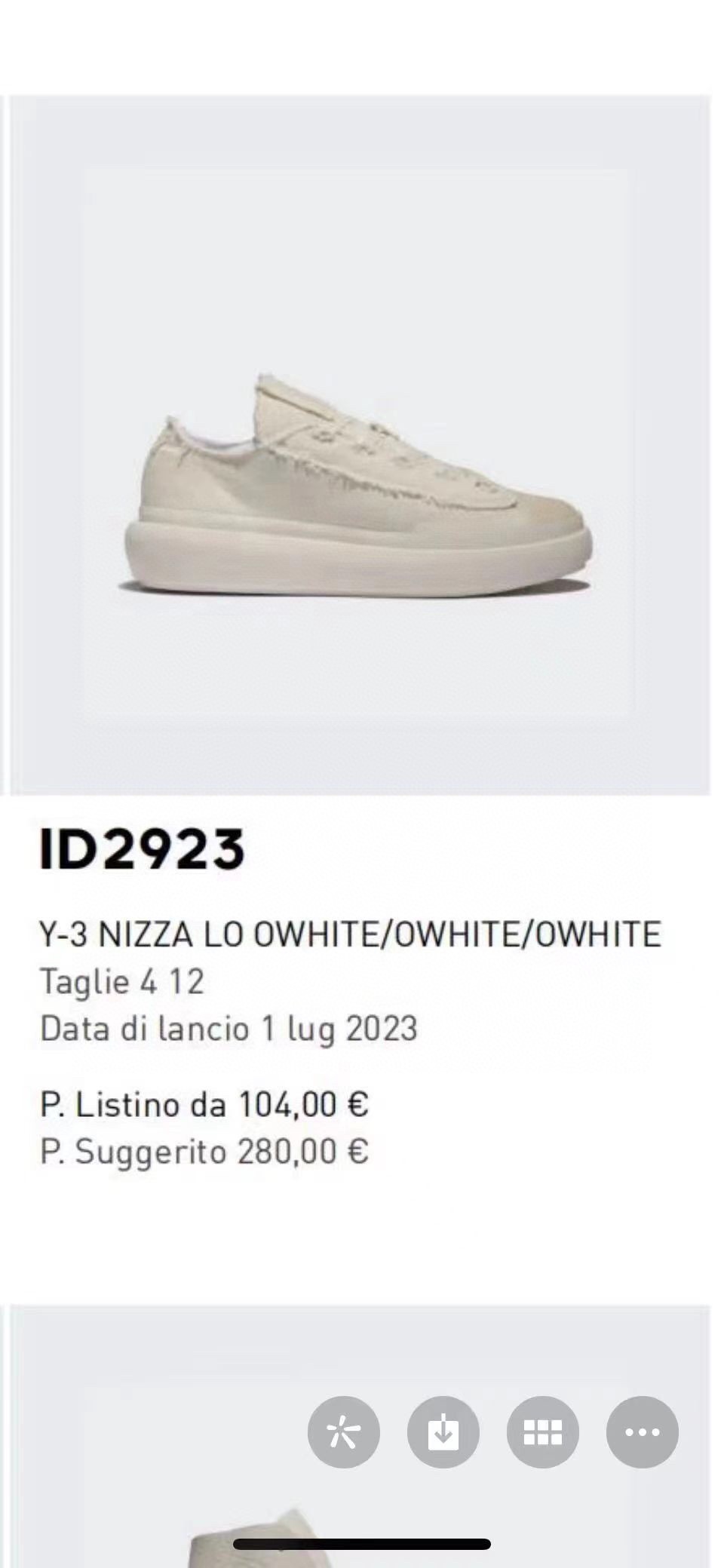Viewport: 724px width, 1568px height.
Task: Tap the download image icon
Action: (443, 1431)
